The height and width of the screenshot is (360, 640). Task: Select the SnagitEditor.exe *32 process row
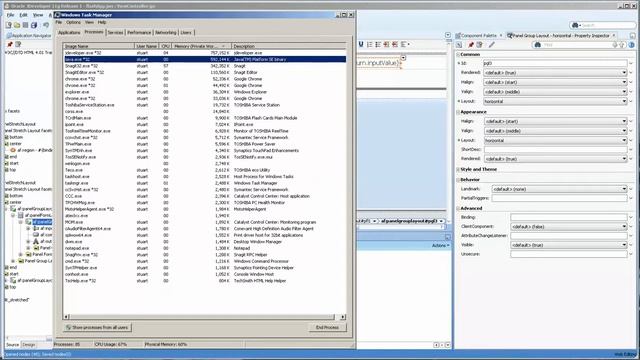[205, 72]
